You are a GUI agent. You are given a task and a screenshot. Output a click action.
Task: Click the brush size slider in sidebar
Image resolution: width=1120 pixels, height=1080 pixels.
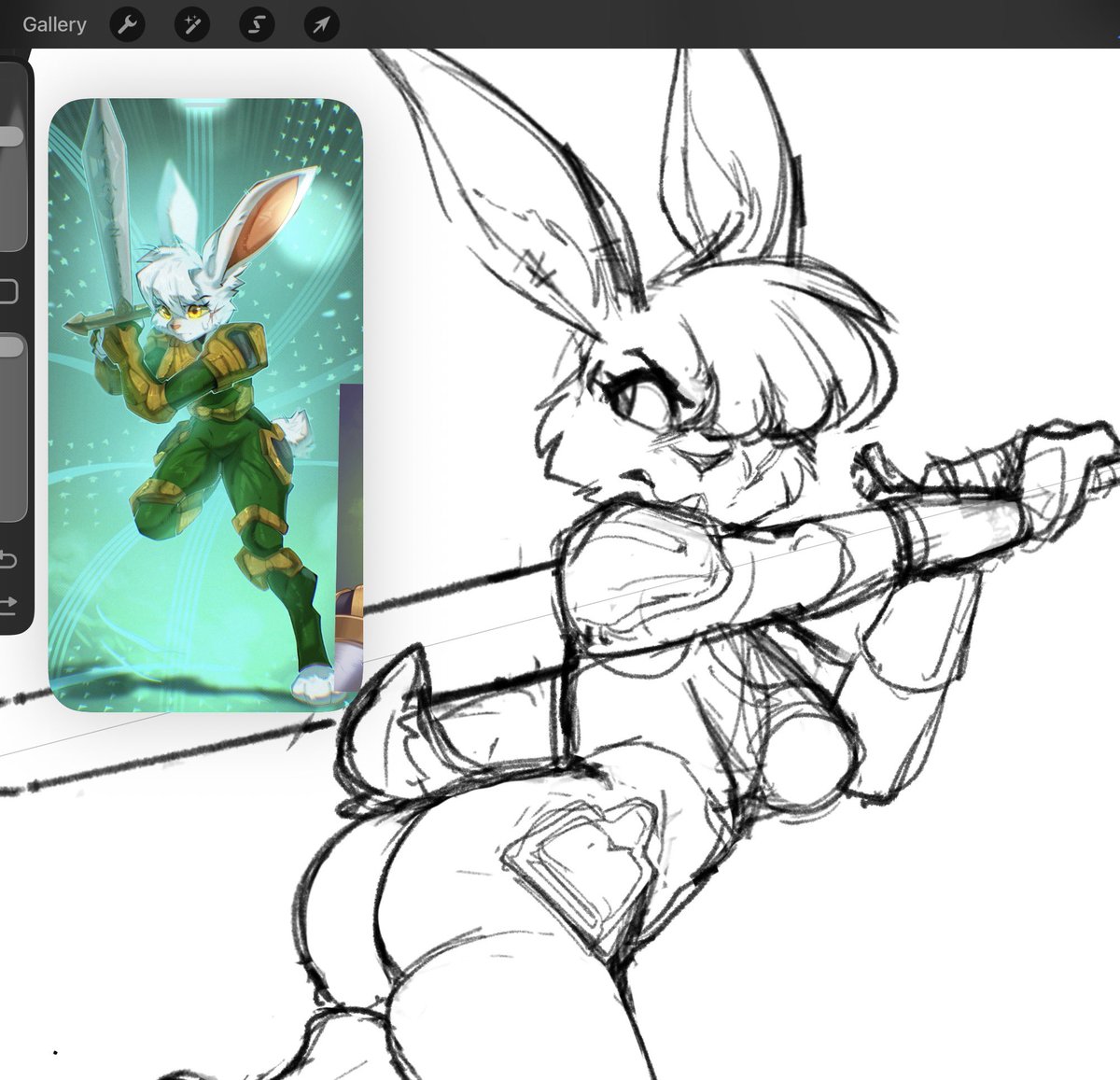[x=11, y=157]
